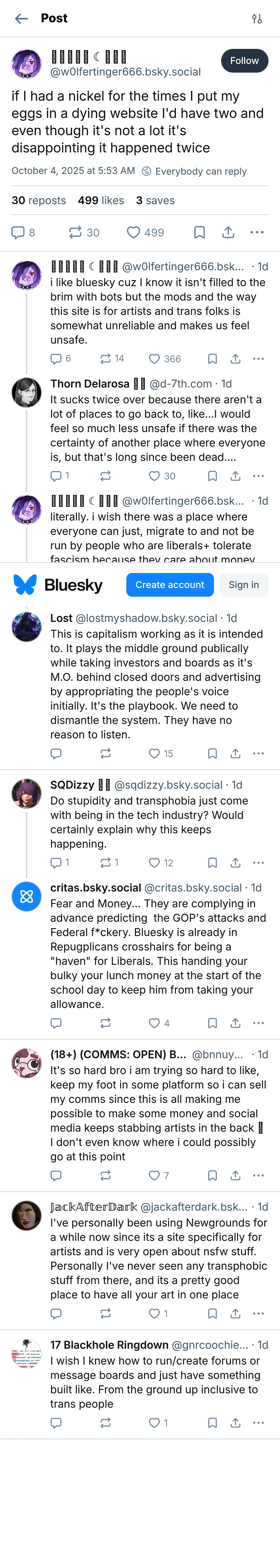Open more options menu on main post
Image resolution: width=280 pixels, height=1568 pixels.
click(x=257, y=232)
